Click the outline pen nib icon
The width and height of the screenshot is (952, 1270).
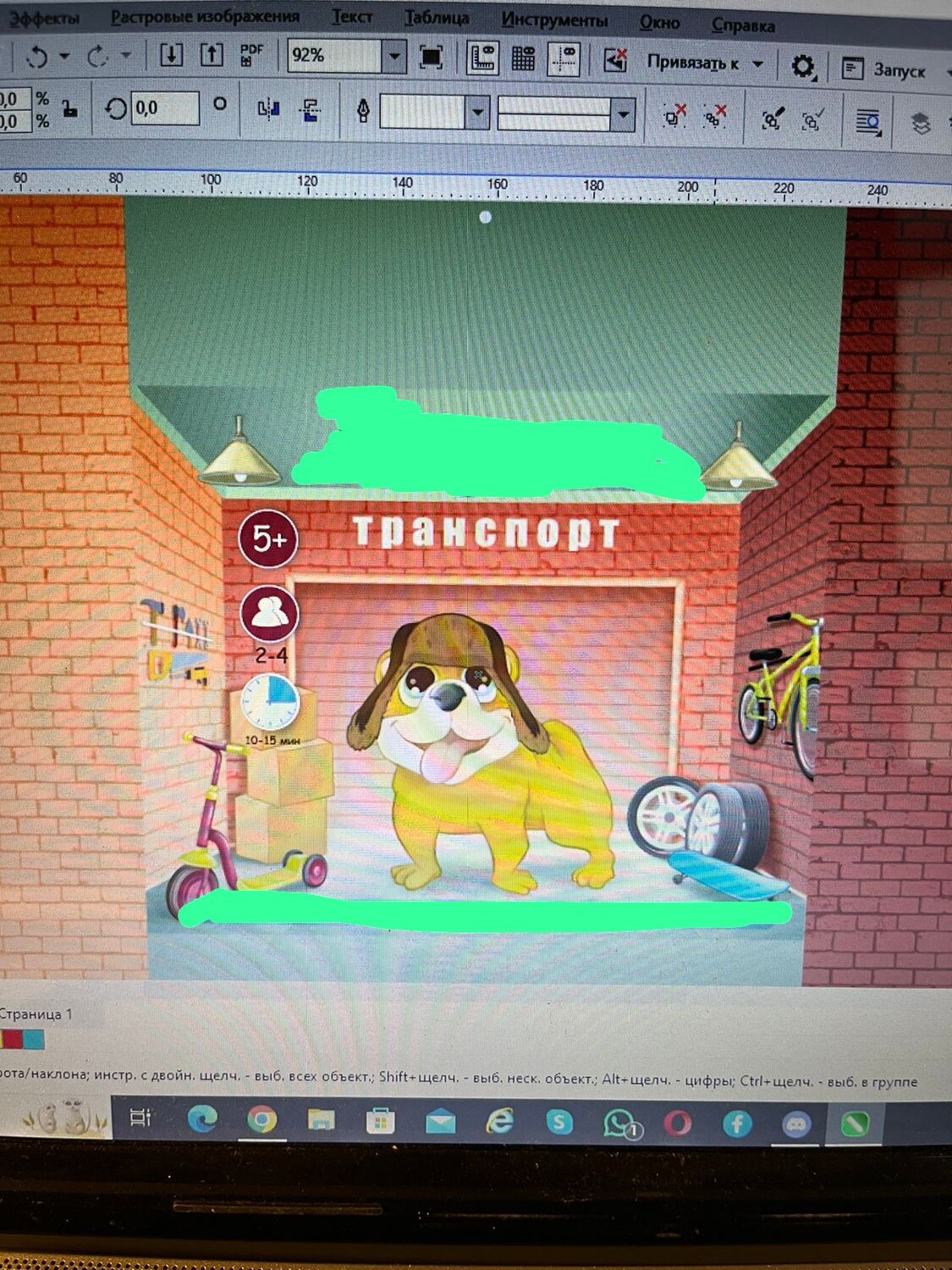(364, 111)
